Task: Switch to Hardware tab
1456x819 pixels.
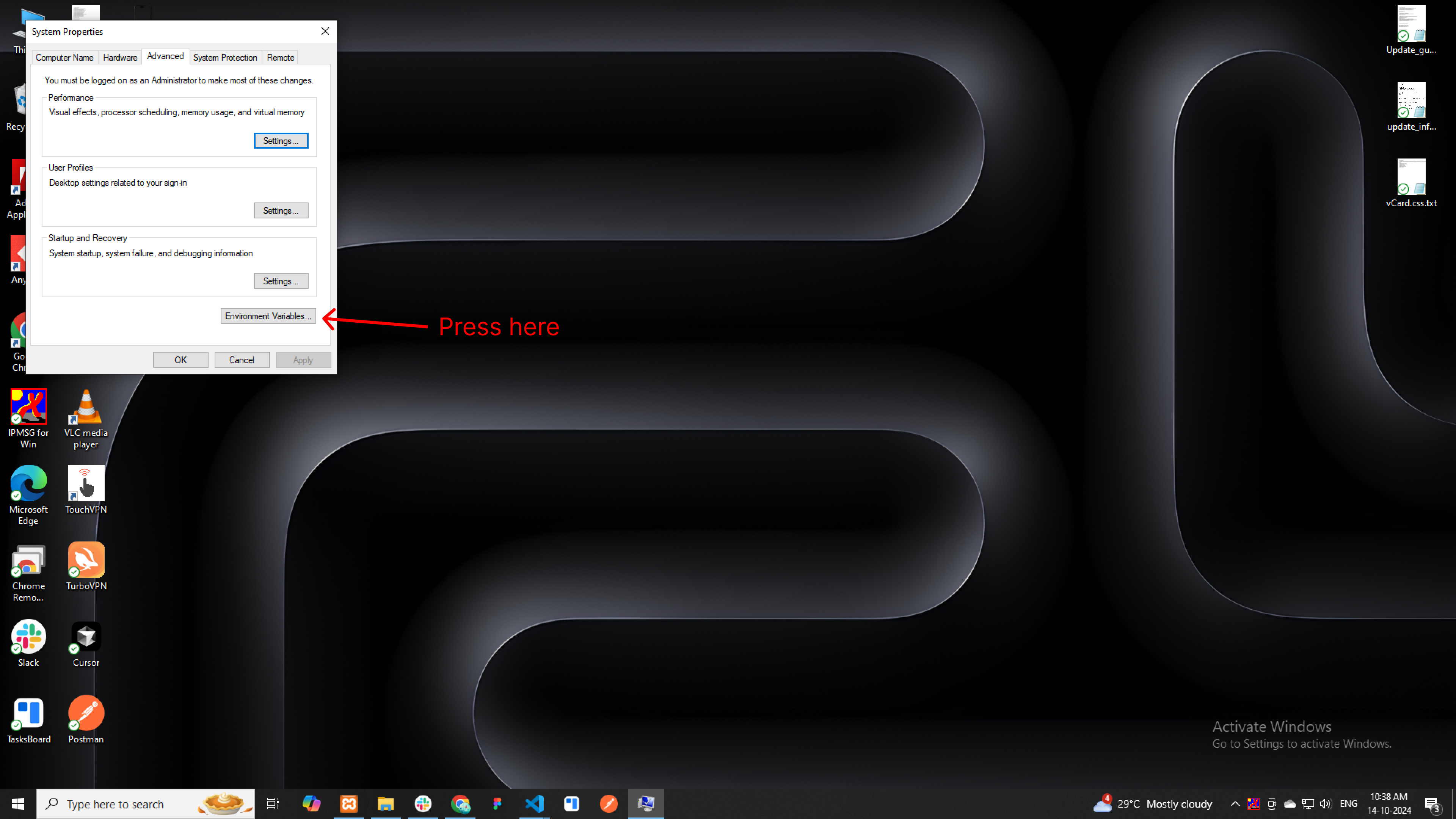Action: [119, 57]
